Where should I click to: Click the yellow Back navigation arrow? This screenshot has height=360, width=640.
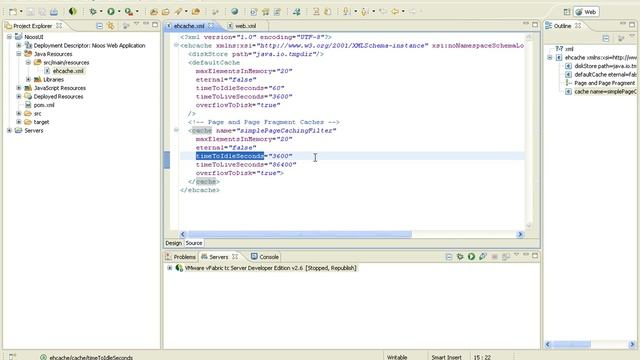click(x=395, y=12)
